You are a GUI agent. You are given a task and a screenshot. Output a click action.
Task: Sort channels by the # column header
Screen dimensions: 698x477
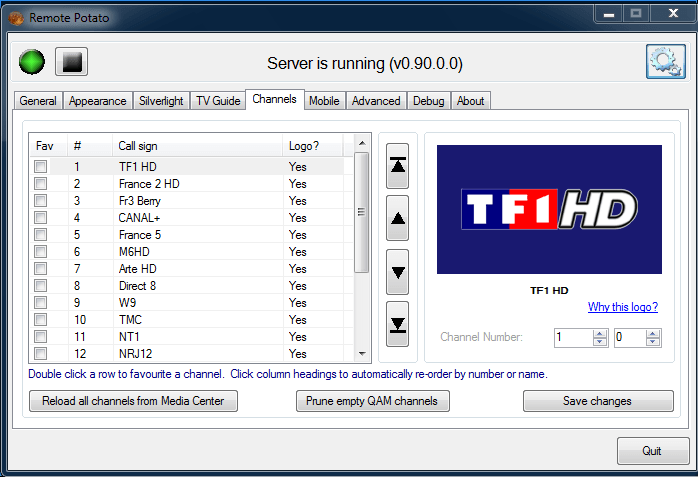click(90, 146)
